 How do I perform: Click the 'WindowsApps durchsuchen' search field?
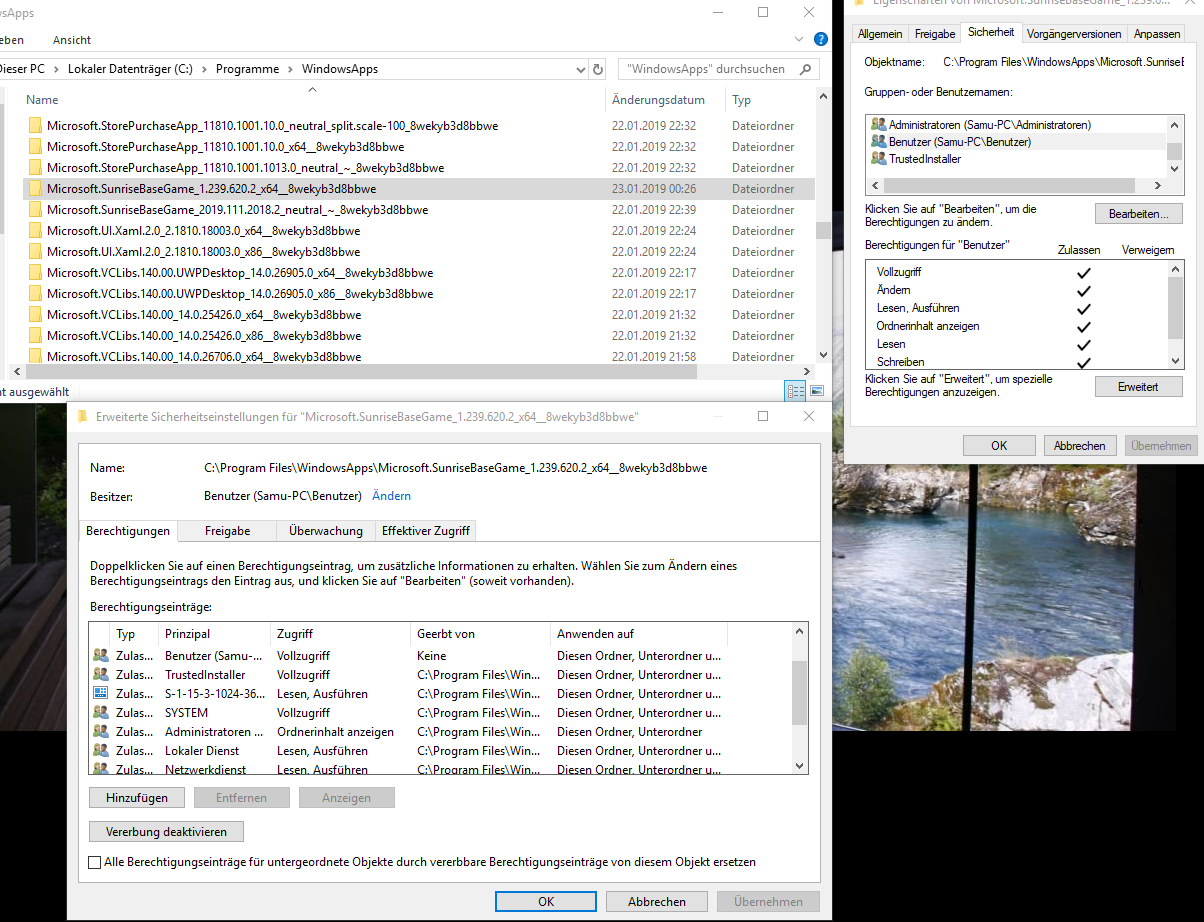719,69
